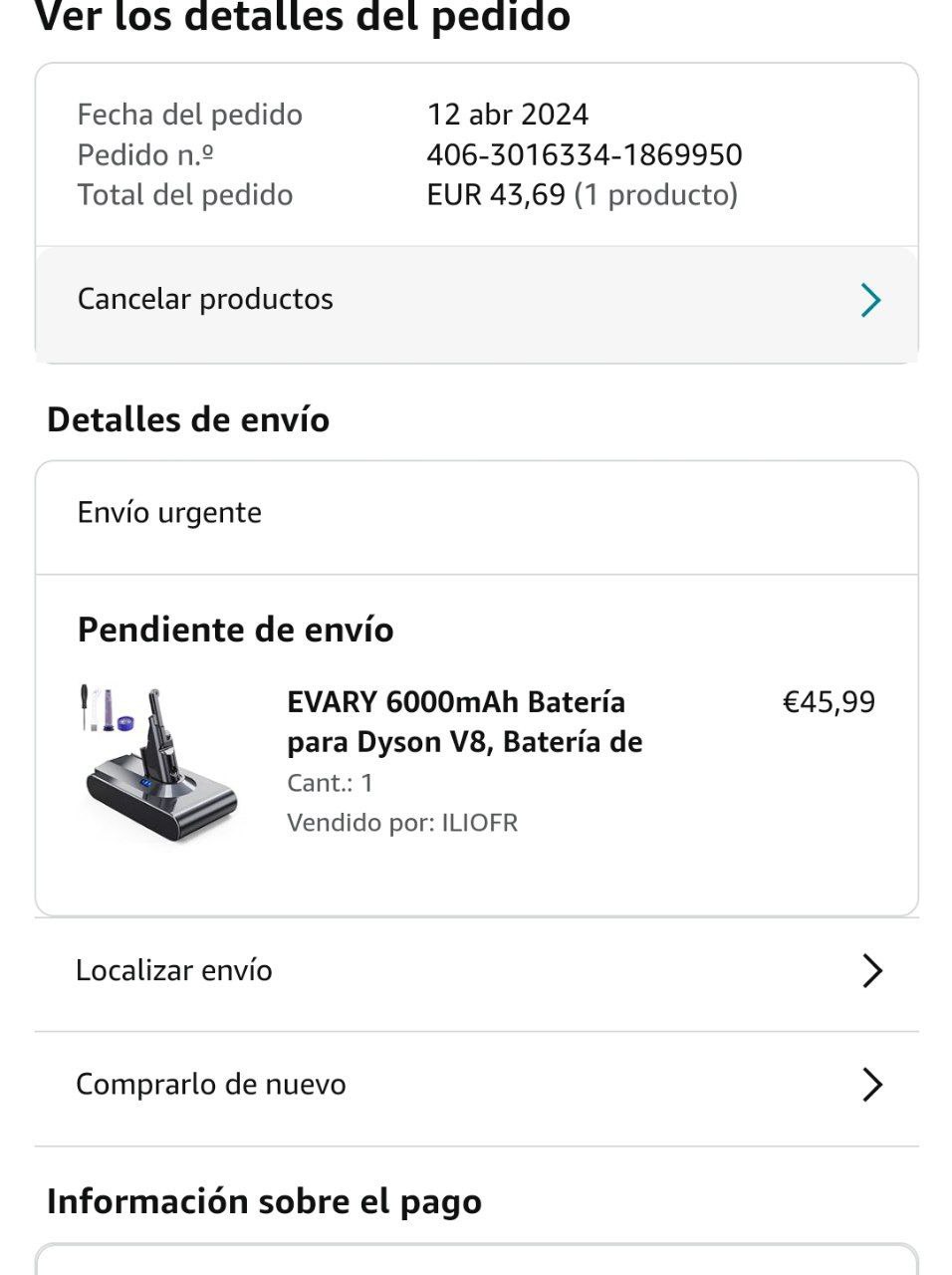Select Comprarlo de nuevo row text
Image resolution: width=952 pixels, height=1275 pixels.
(211, 1084)
